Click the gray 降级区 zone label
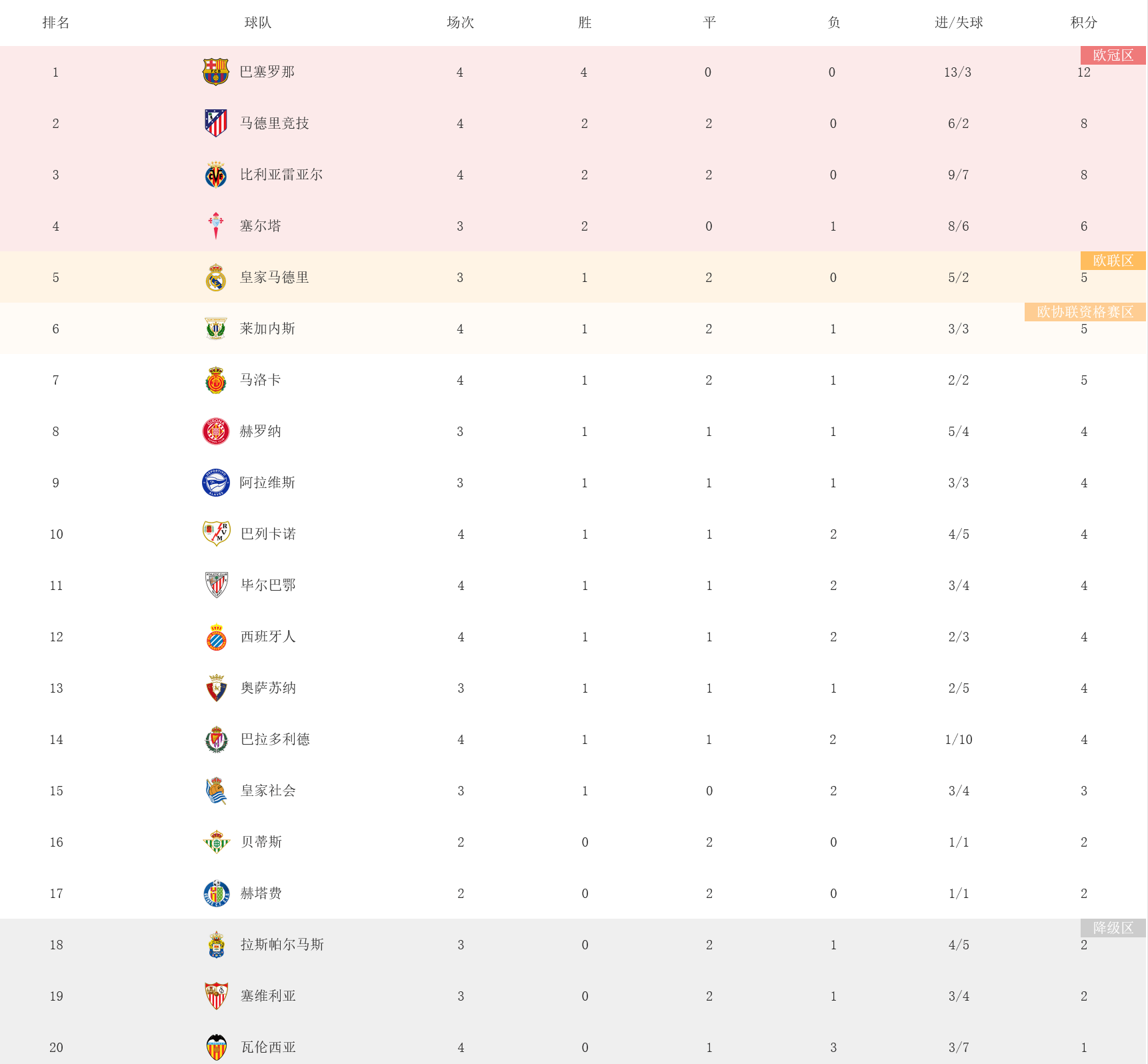Image resolution: width=1148 pixels, height=1064 pixels. (1113, 928)
